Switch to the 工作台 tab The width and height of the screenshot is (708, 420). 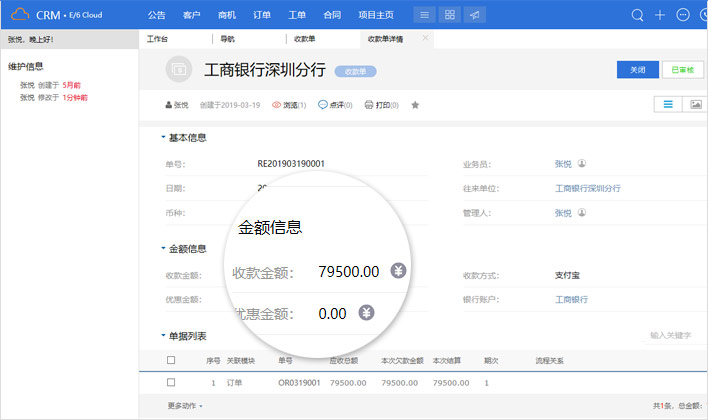[157, 38]
